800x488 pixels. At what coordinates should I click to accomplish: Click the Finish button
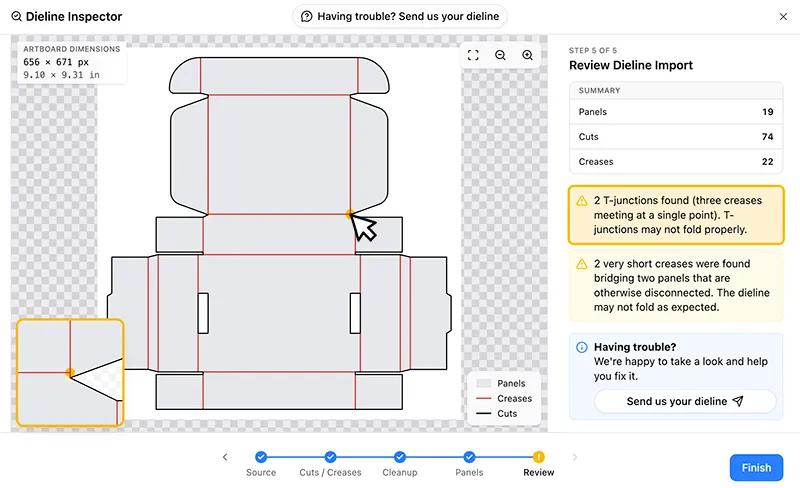(756, 468)
